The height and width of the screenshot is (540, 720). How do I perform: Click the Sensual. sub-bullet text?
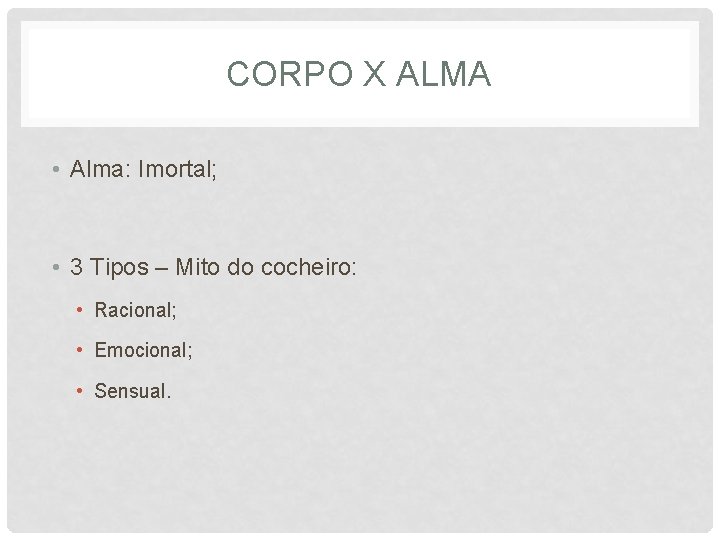(133, 391)
